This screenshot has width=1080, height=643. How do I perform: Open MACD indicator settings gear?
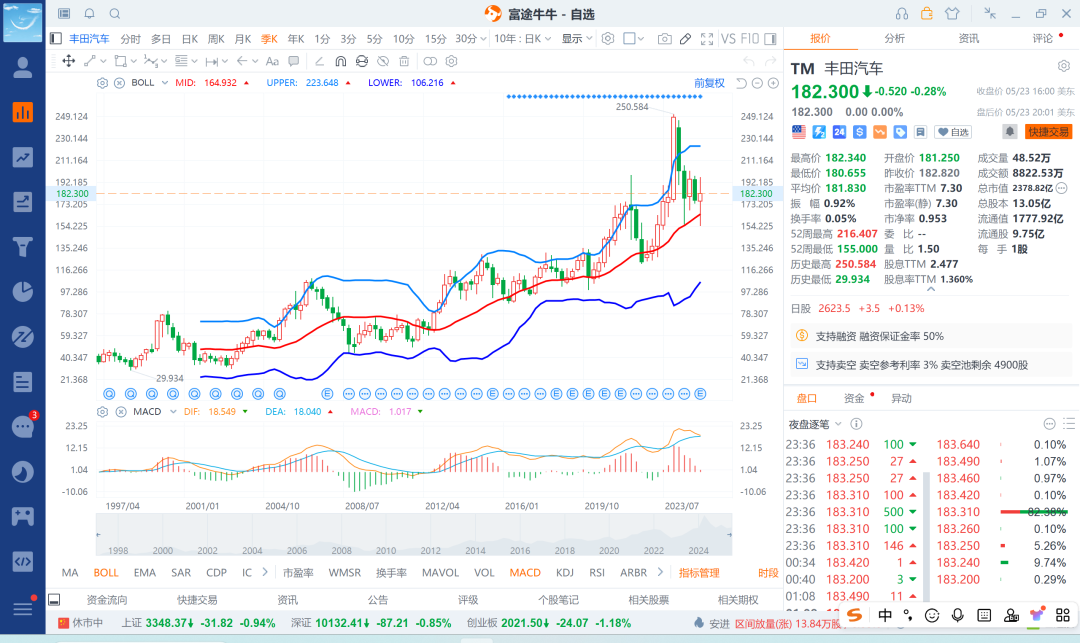(103, 412)
